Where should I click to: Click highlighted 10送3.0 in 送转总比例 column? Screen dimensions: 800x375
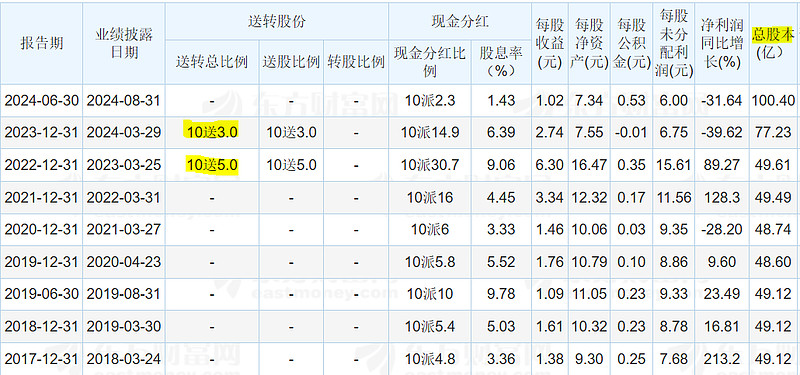[212, 133]
